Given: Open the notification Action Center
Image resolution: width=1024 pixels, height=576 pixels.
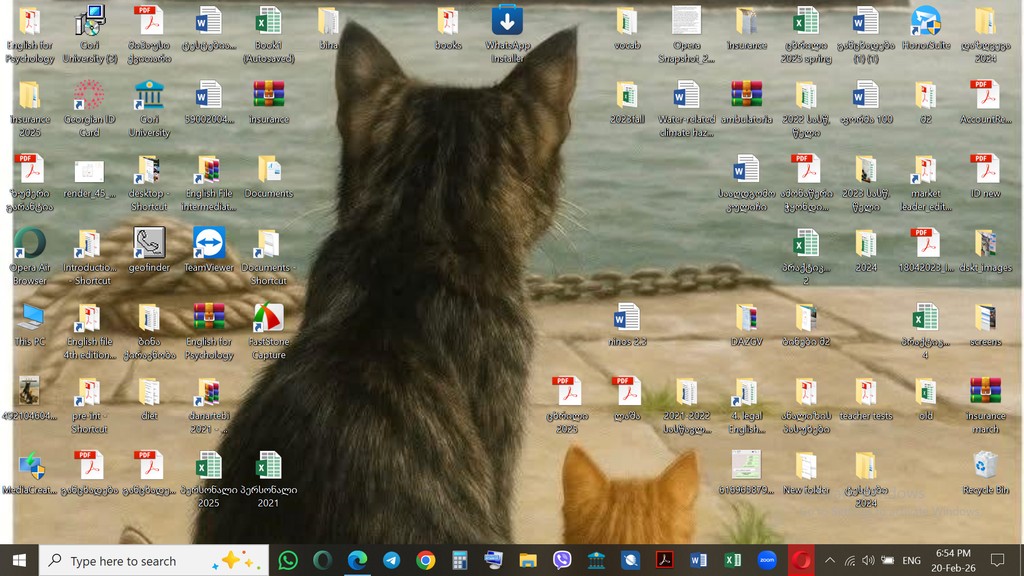Looking at the screenshot, I should [x=997, y=560].
